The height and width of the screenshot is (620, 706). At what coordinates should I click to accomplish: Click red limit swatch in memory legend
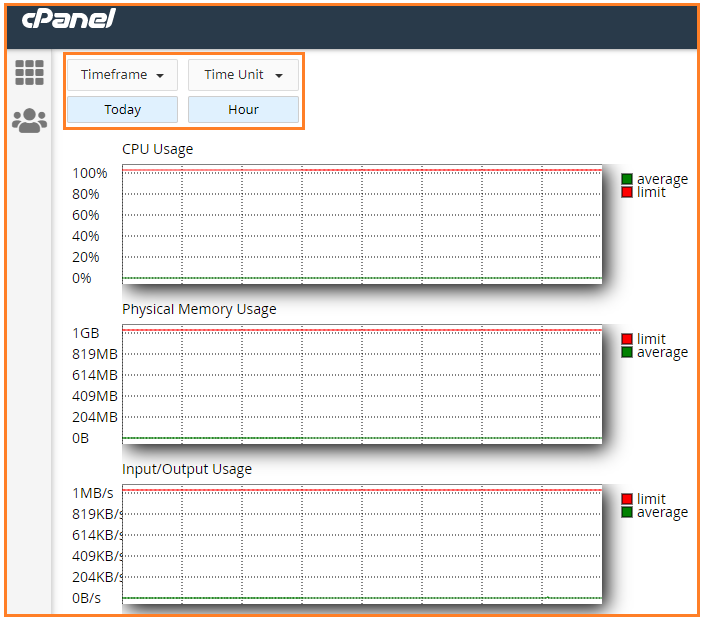click(627, 339)
